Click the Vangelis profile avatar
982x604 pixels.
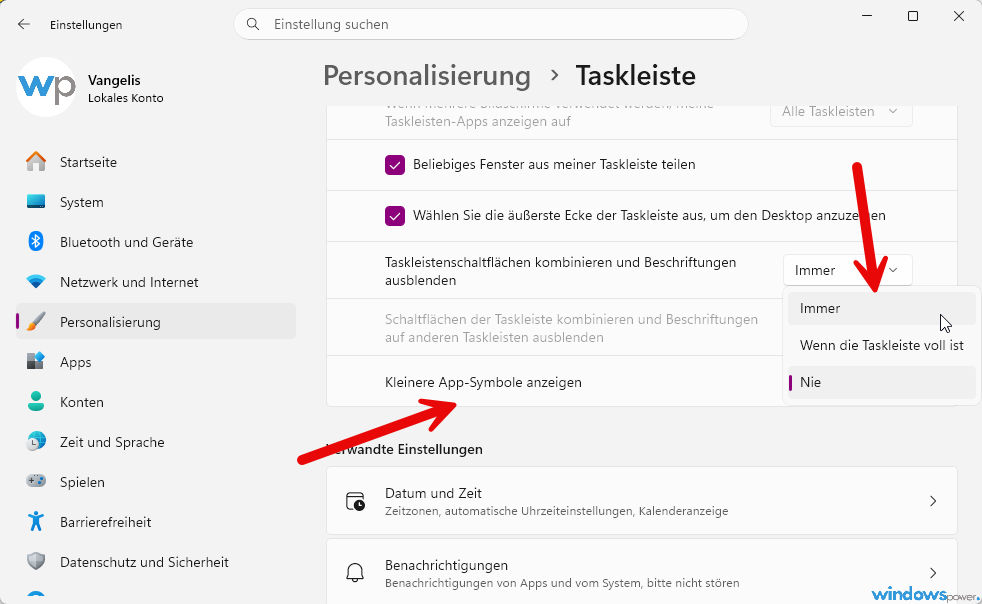tap(46, 87)
